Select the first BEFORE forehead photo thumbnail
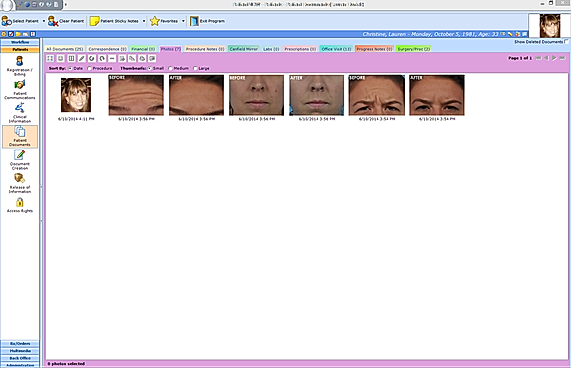The width and height of the screenshot is (571, 368). click(136, 95)
